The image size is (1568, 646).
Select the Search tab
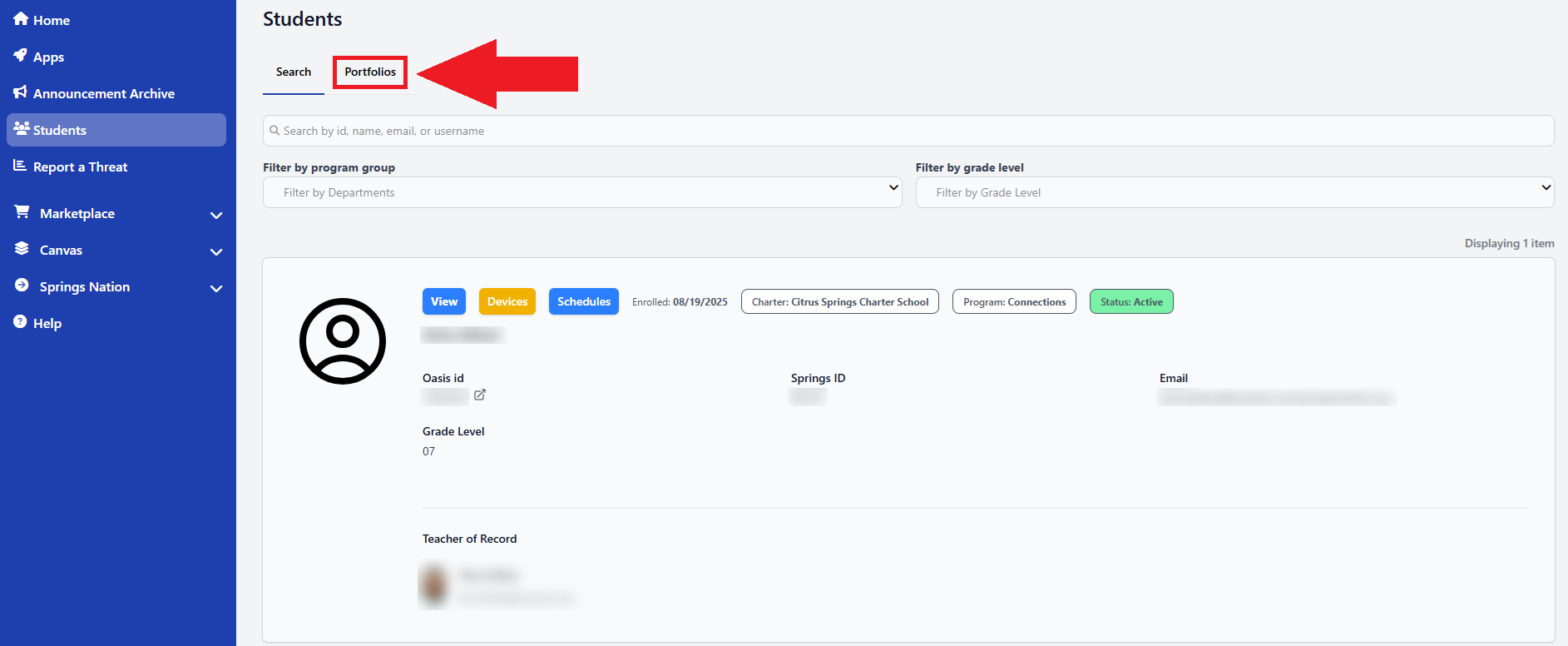[x=294, y=72]
